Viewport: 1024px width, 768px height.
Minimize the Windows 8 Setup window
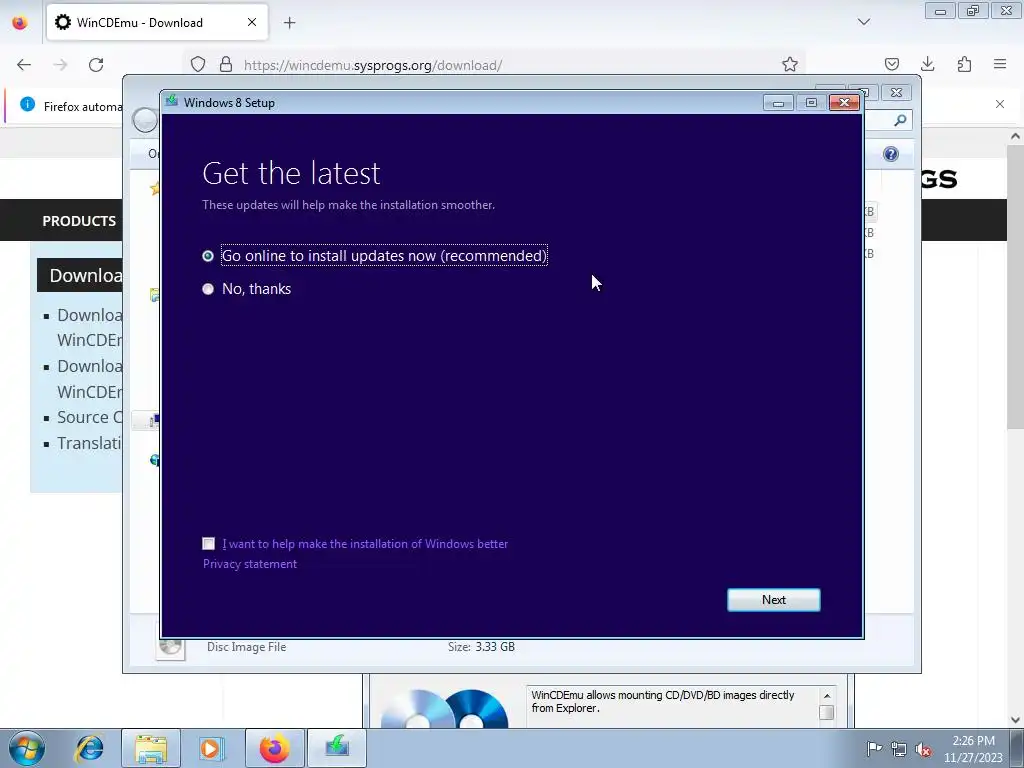pyautogui.click(x=778, y=103)
